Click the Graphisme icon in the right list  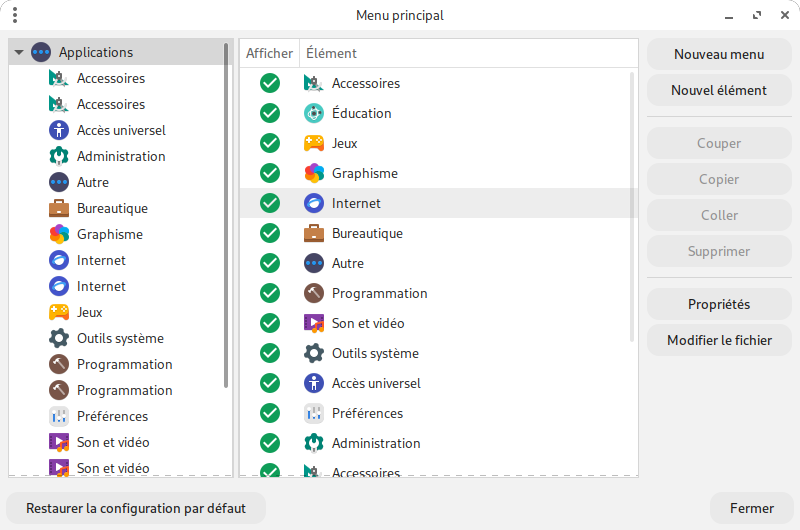pos(314,173)
